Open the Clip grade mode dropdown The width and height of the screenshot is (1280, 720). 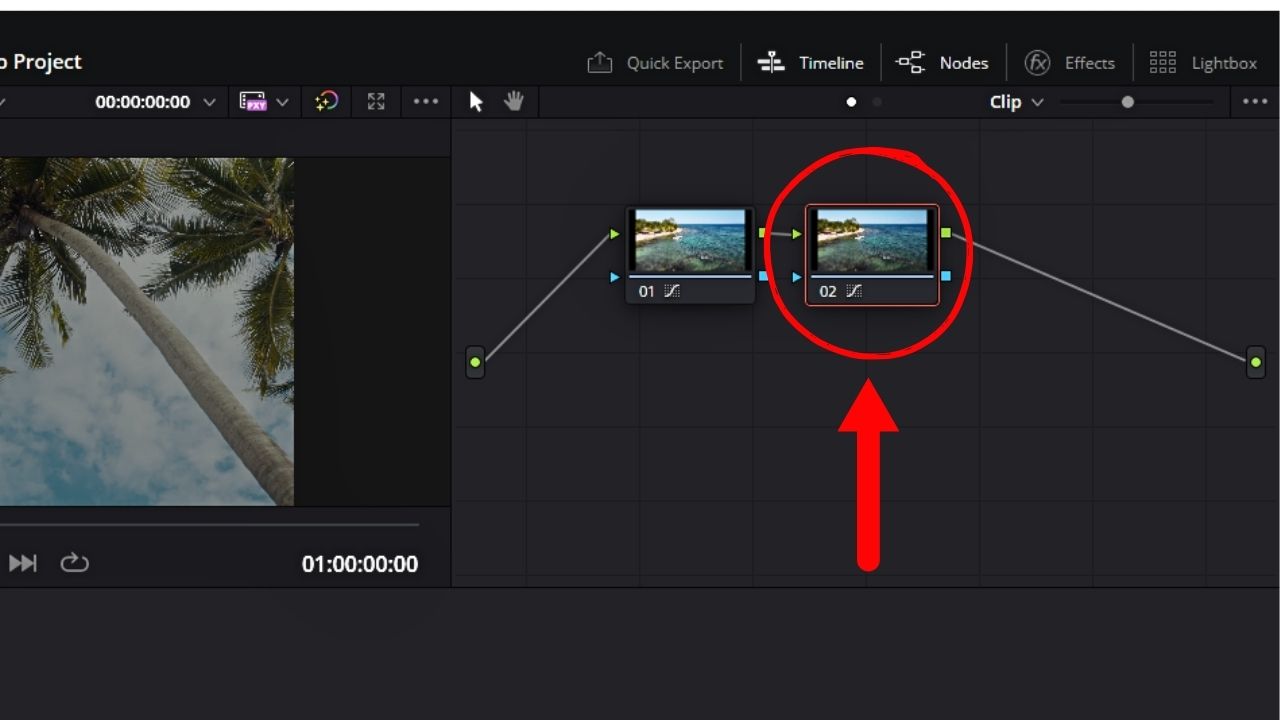click(x=1016, y=101)
